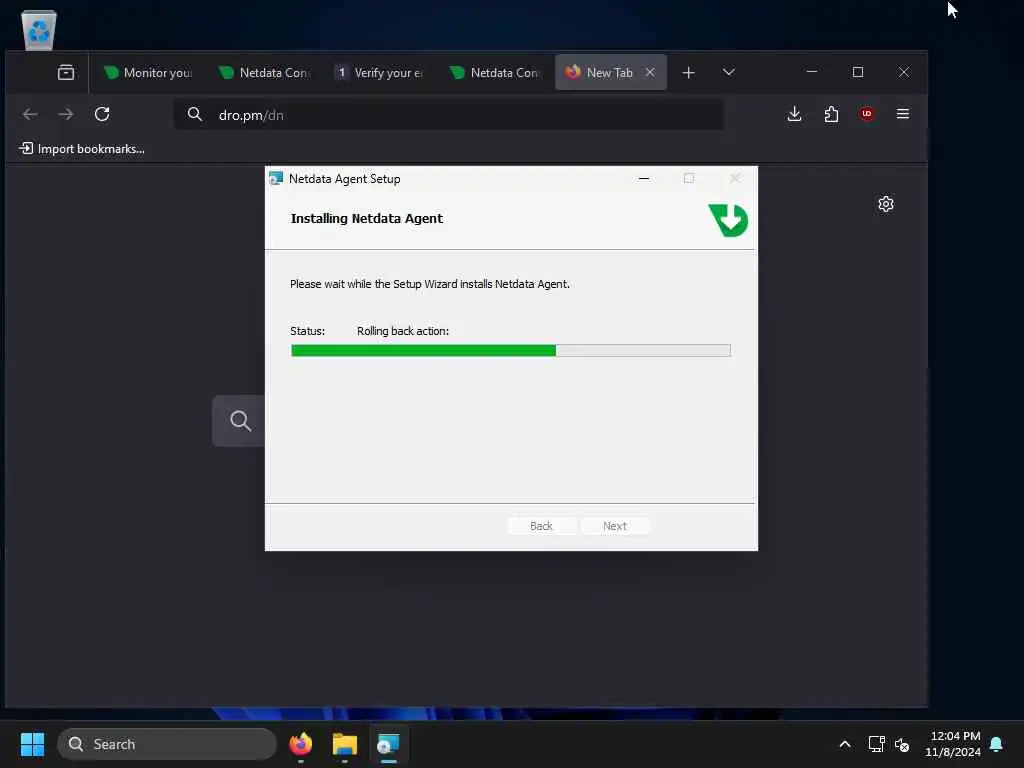Click the taskbar Search box
Screen dimensions: 1024x768
coord(167,744)
